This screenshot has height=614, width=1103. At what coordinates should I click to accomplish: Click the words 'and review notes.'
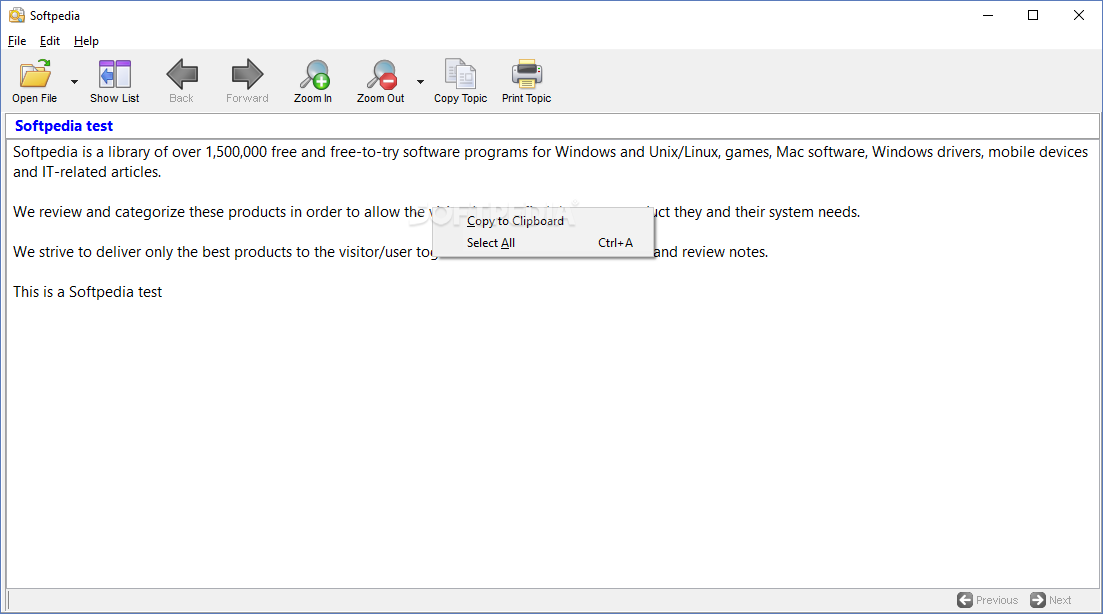point(710,252)
